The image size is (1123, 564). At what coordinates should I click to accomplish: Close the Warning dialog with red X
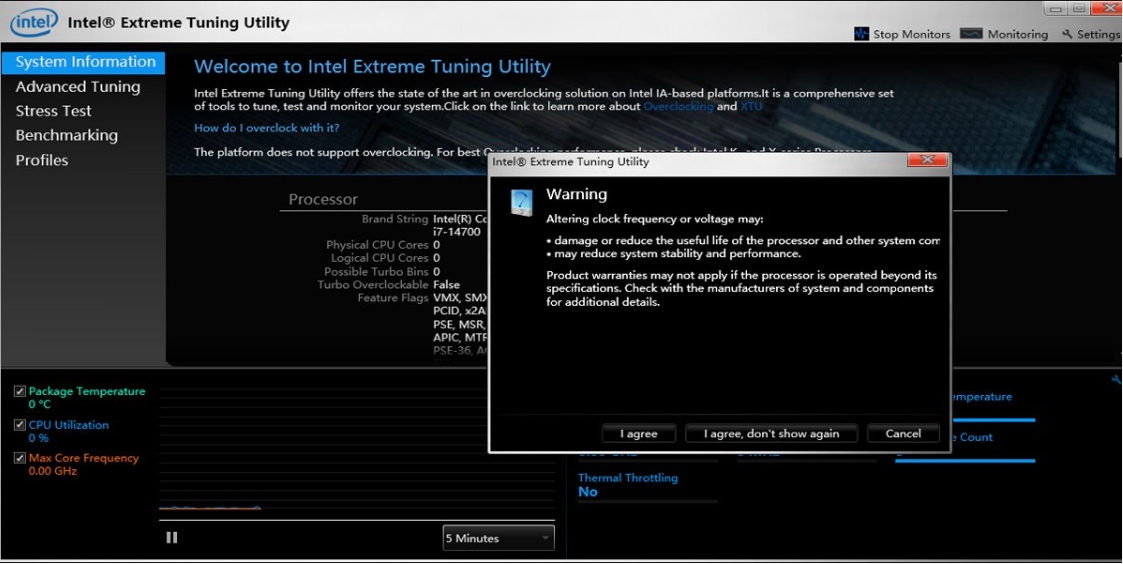pyautogui.click(x=927, y=161)
